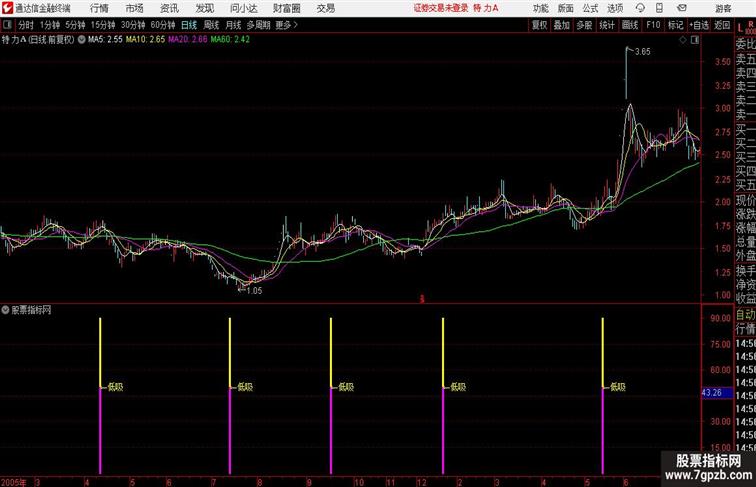Screen dimensions: 756x487
Task: Switch to the 分时 chart tab
Action: pyautogui.click(x=26, y=25)
